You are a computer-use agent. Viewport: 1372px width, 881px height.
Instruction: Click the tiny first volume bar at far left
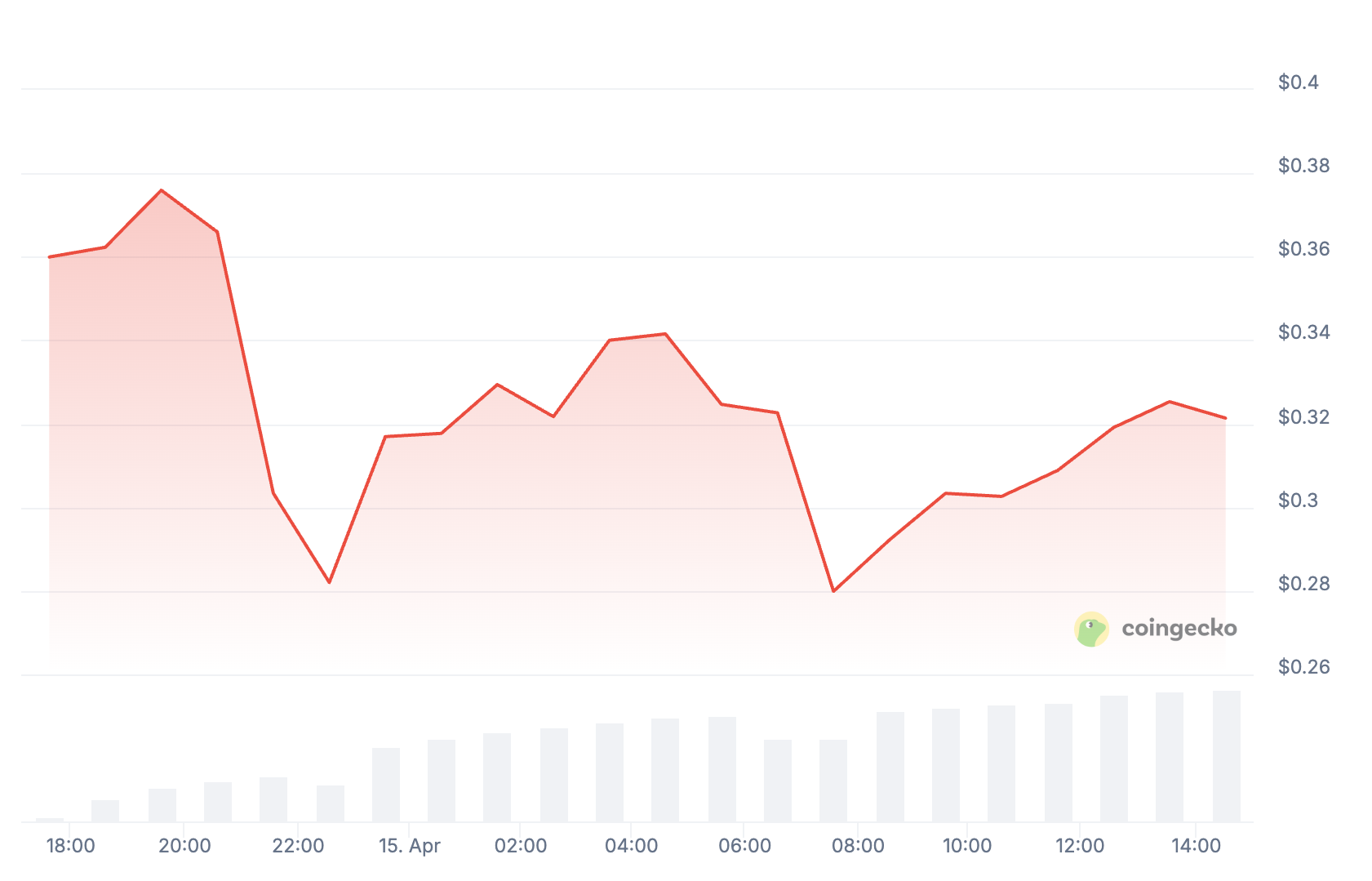50,819
